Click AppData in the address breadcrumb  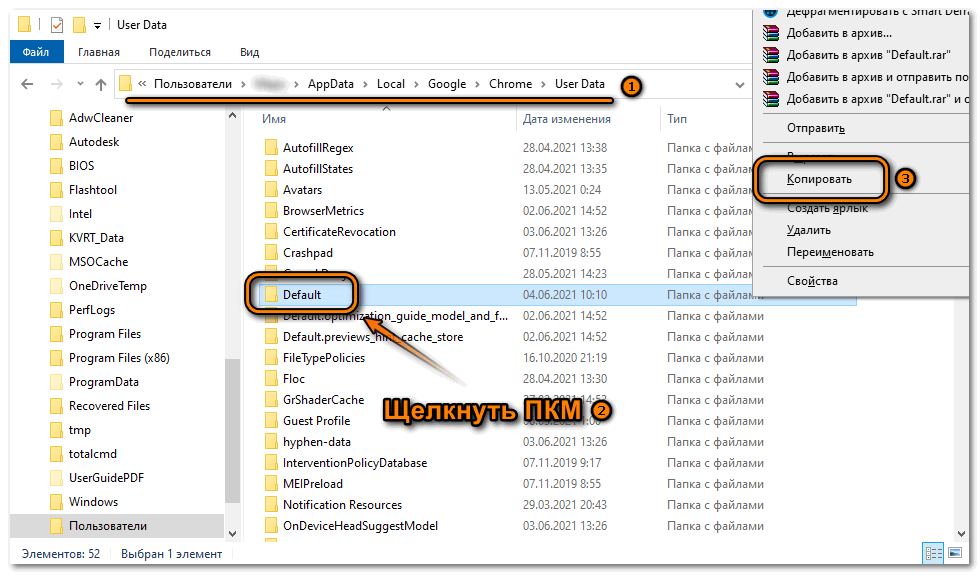331,84
